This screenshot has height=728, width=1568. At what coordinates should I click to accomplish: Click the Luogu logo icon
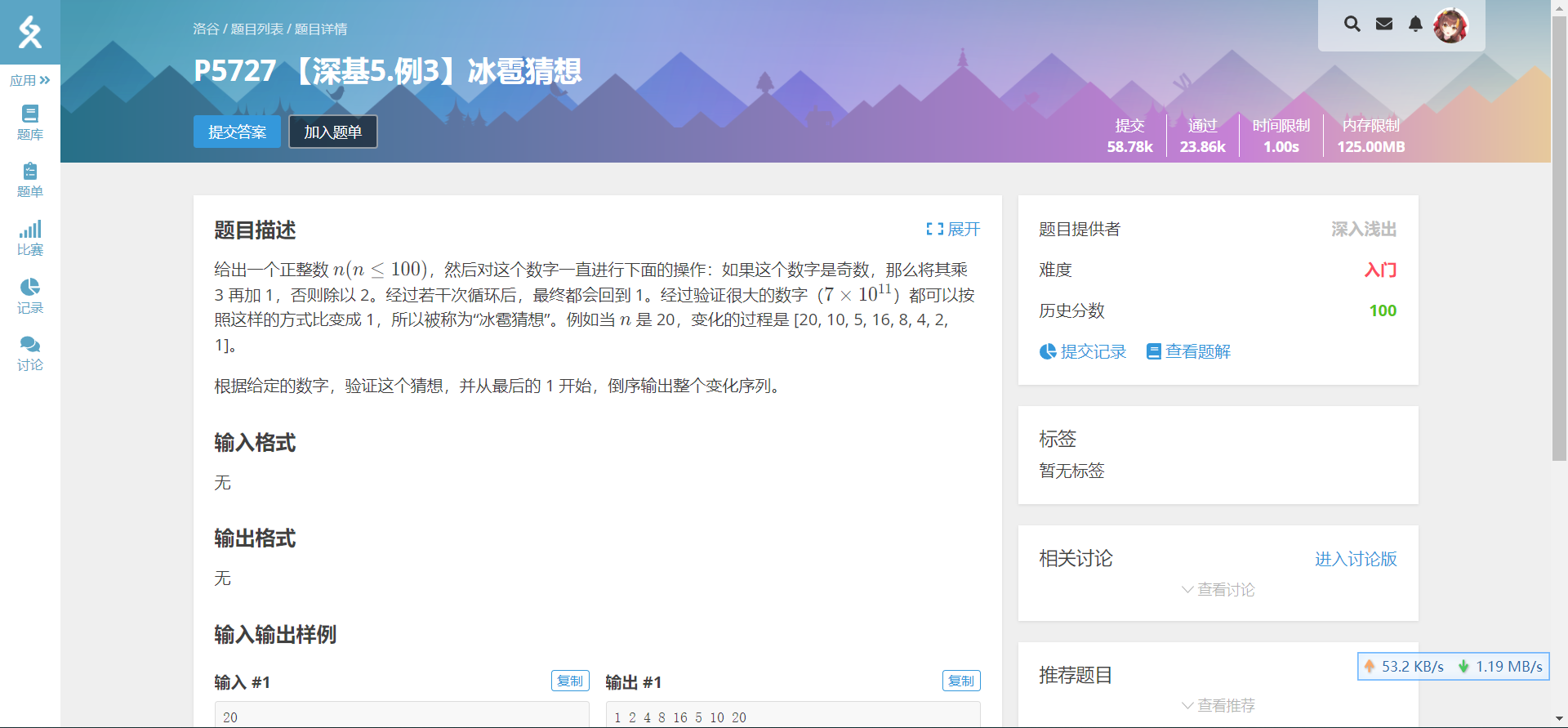tap(30, 32)
